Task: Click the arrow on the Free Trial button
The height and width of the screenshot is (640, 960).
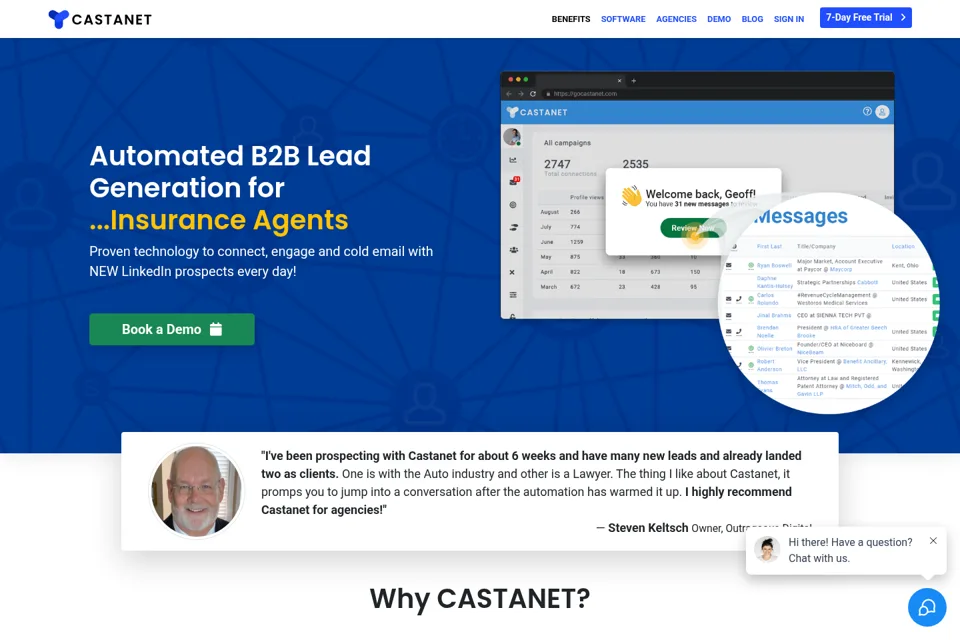Action: click(903, 18)
